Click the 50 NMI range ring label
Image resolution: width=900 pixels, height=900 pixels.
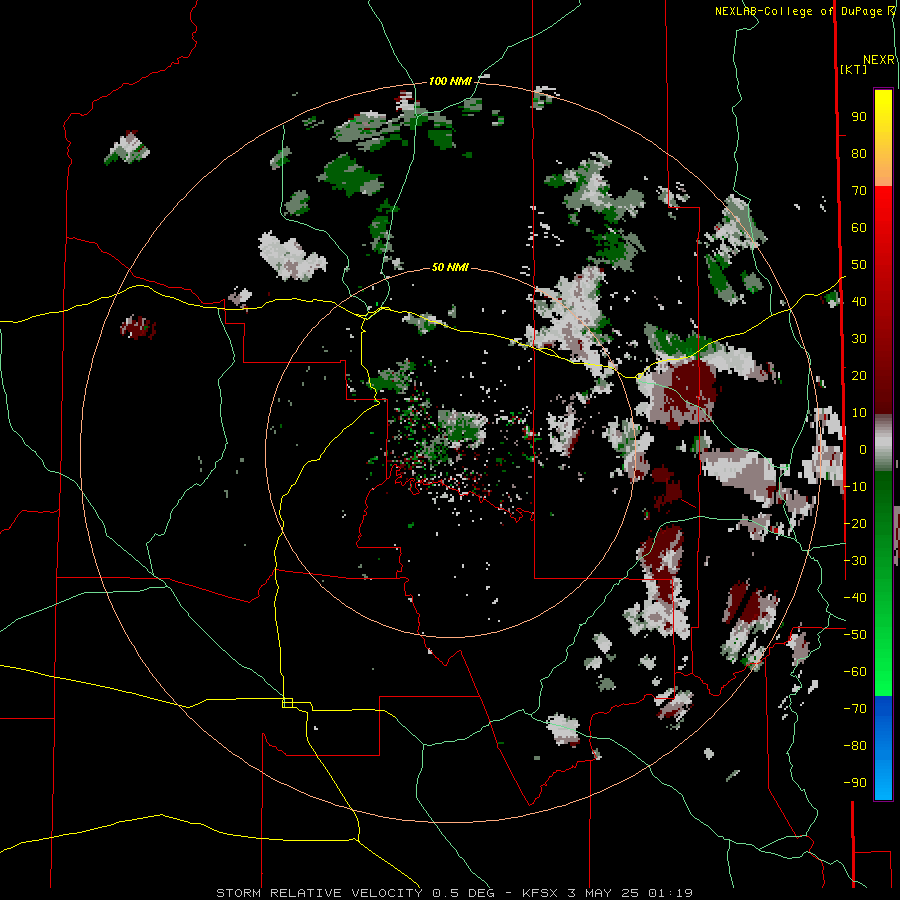point(450,267)
